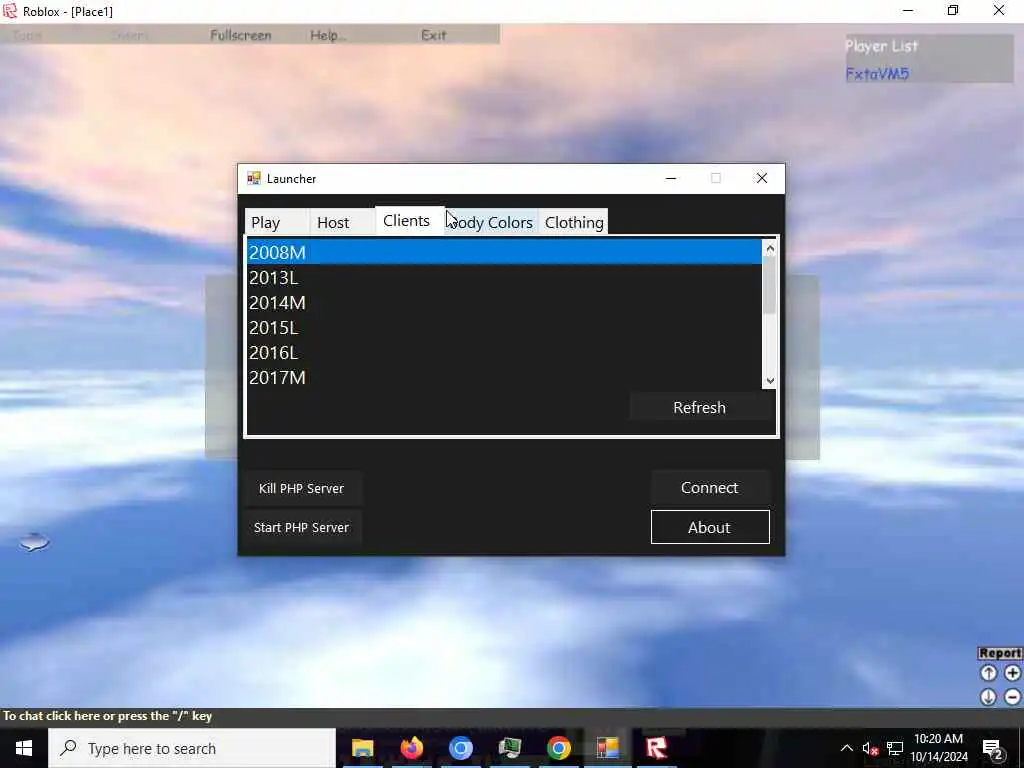Open File Explorer from the taskbar
The image size is (1024, 768).
pyautogui.click(x=362, y=748)
